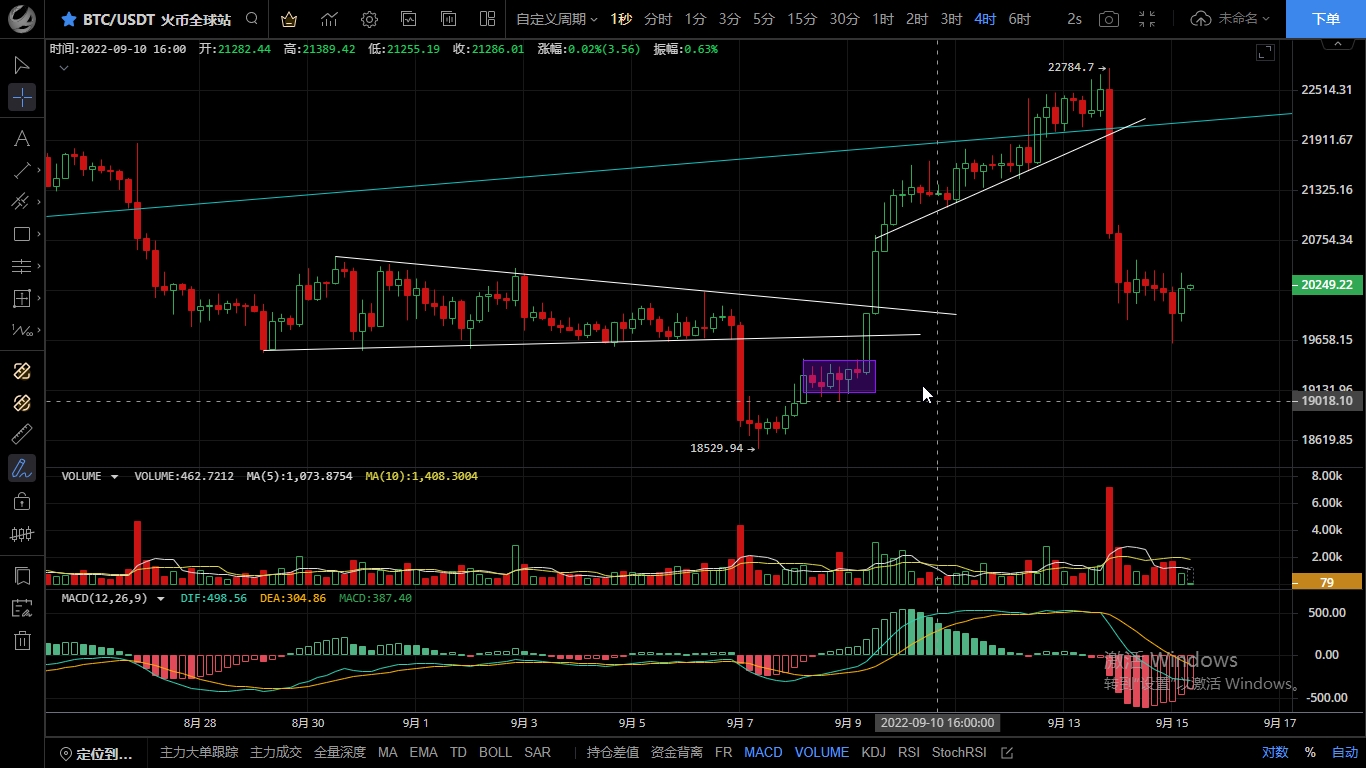Click the 对数 log scale button
Viewport: 1366px width, 768px height.
pyautogui.click(x=1274, y=753)
